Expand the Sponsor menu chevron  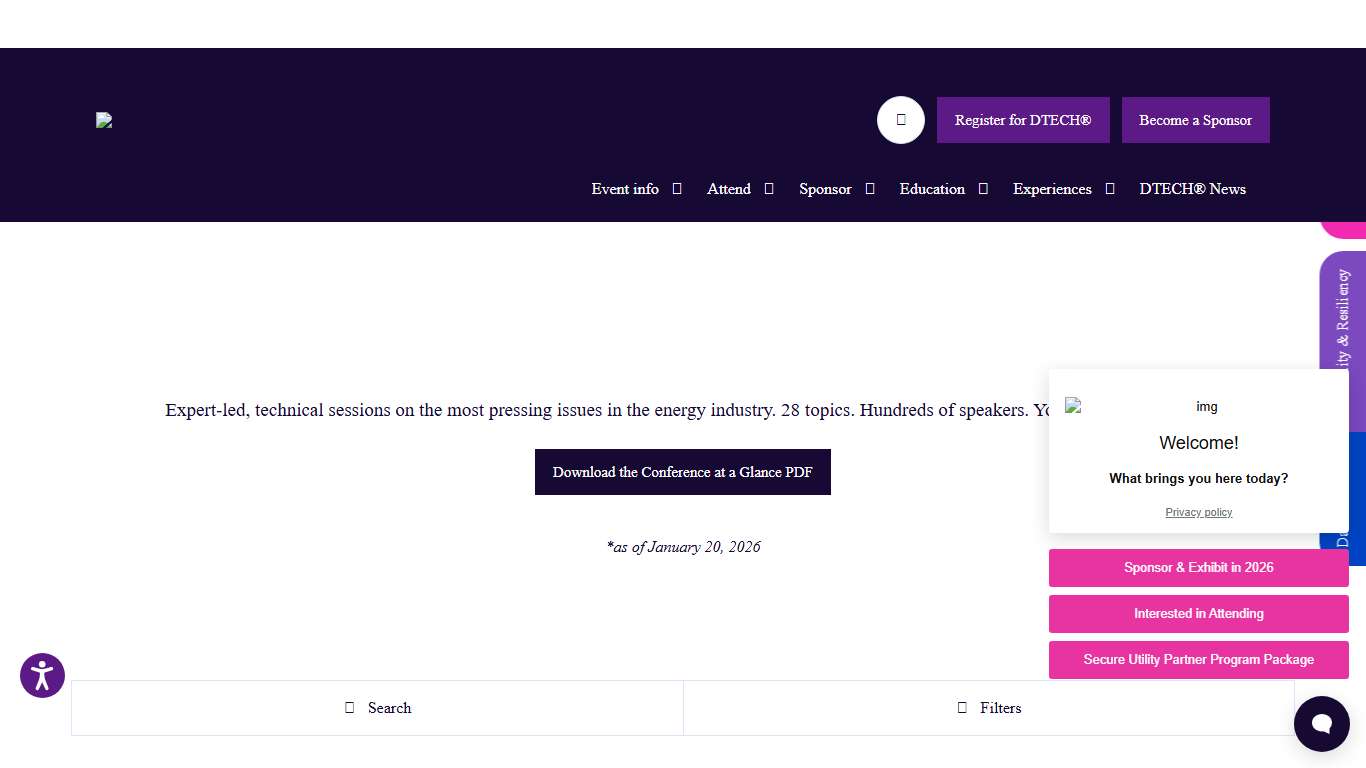(x=870, y=189)
